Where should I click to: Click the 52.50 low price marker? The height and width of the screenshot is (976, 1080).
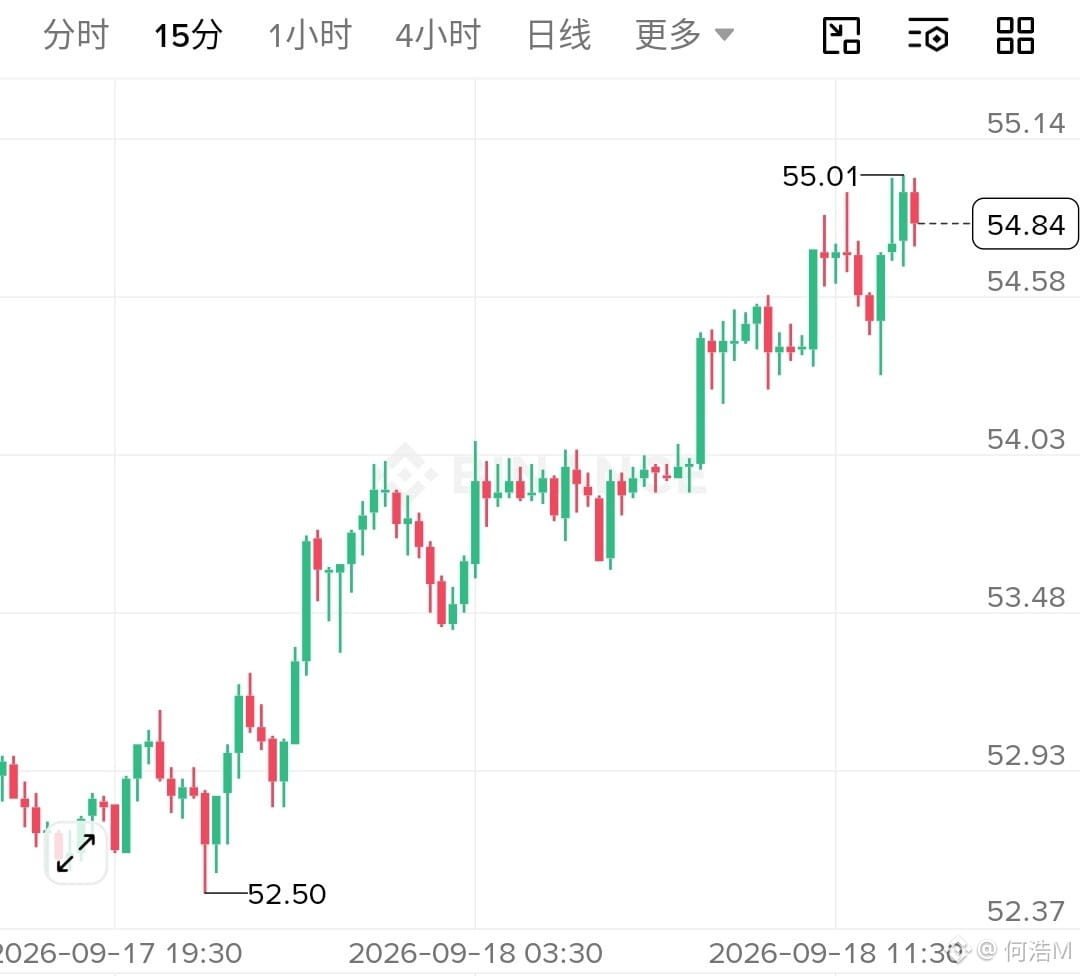pos(287,894)
